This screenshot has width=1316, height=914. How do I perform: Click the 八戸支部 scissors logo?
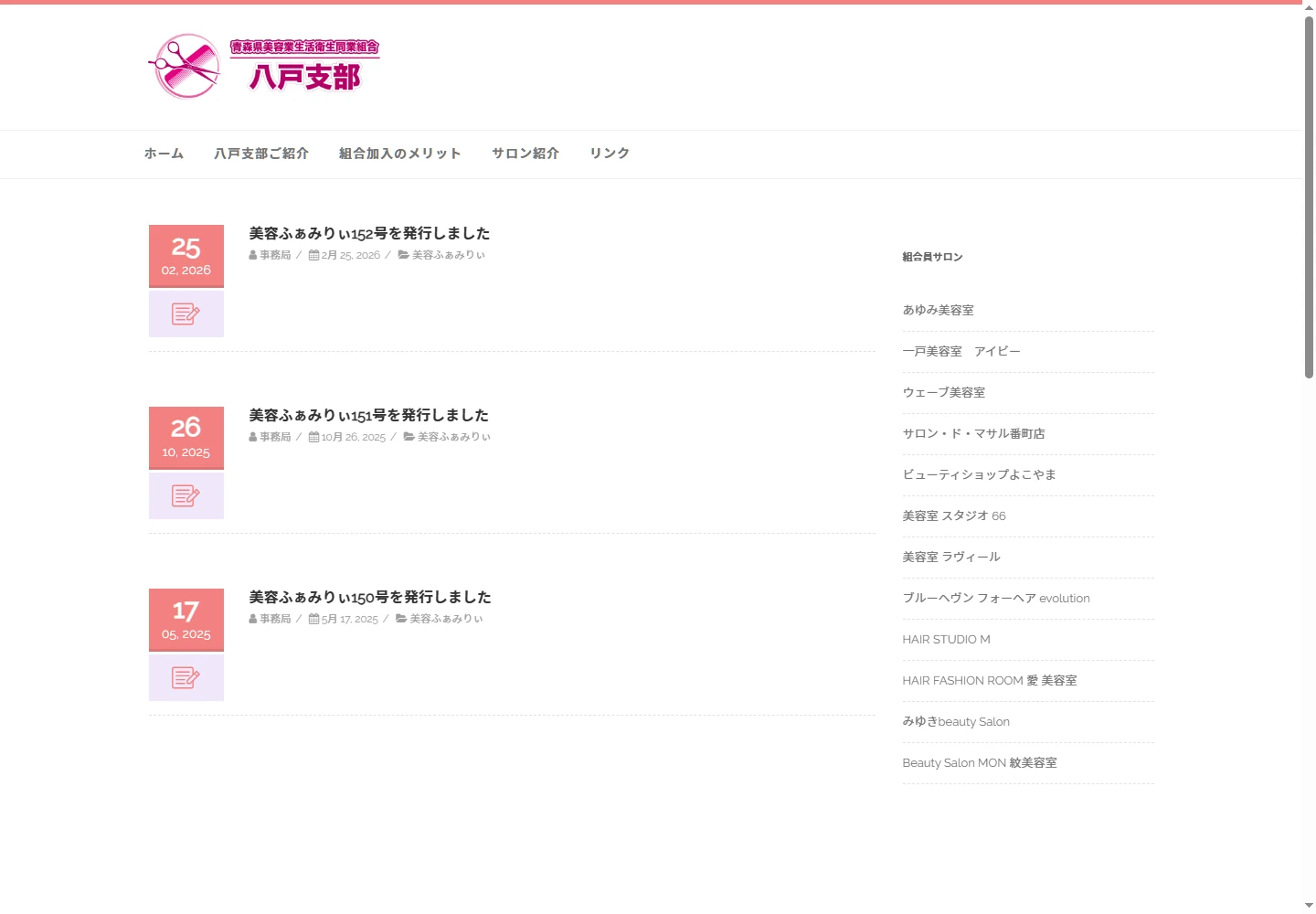point(264,67)
